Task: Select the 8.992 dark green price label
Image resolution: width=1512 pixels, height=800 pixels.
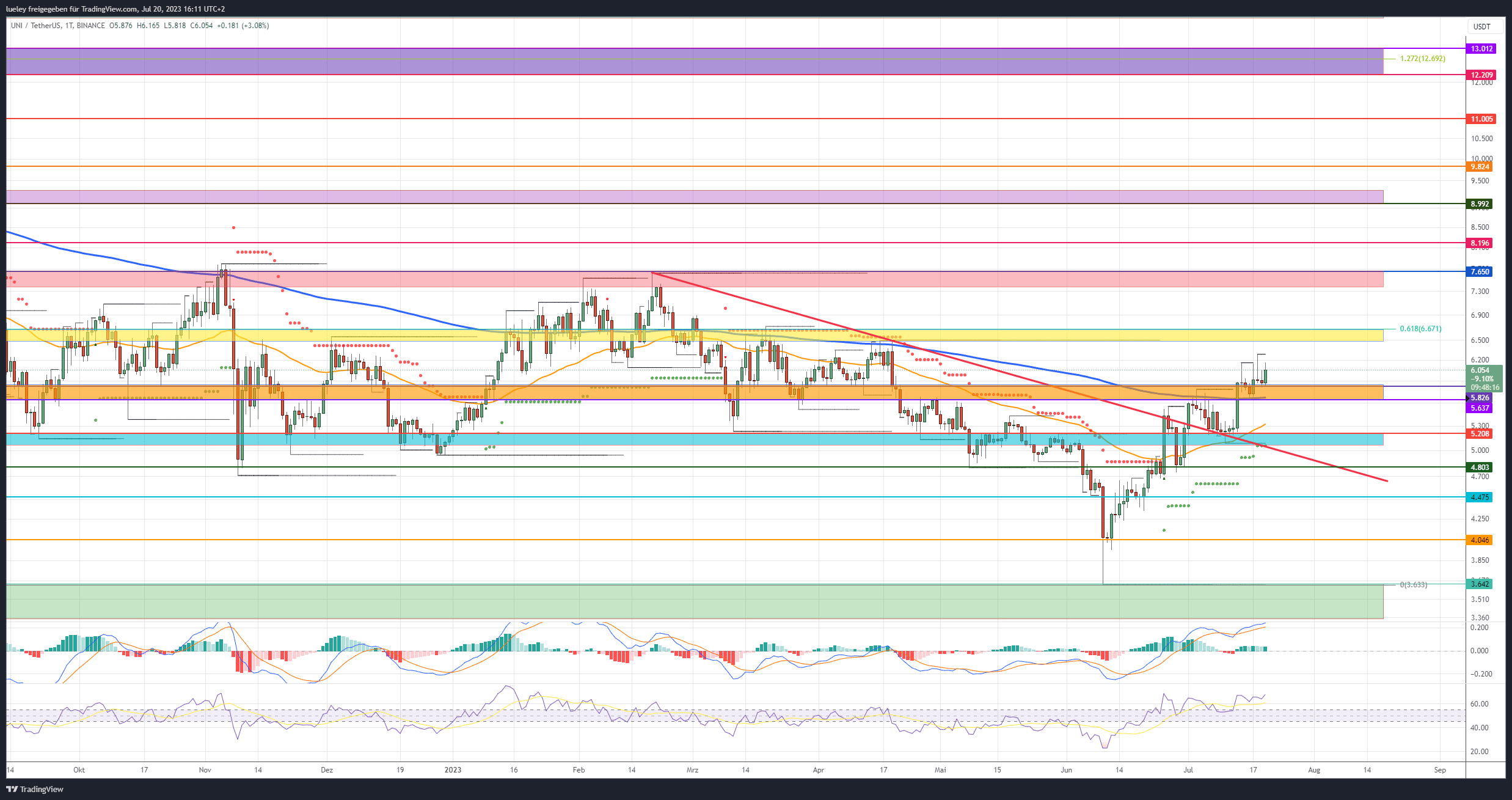Action: click(x=1479, y=204)
